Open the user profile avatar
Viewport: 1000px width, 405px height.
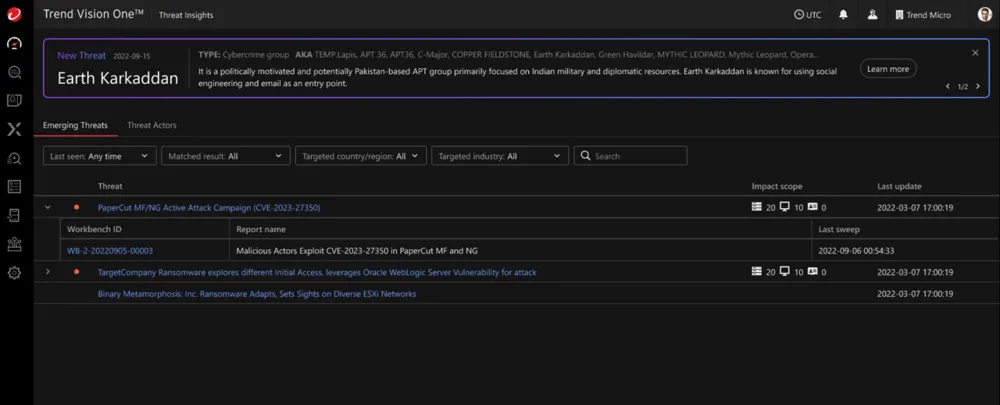click(x=984, y=15)
